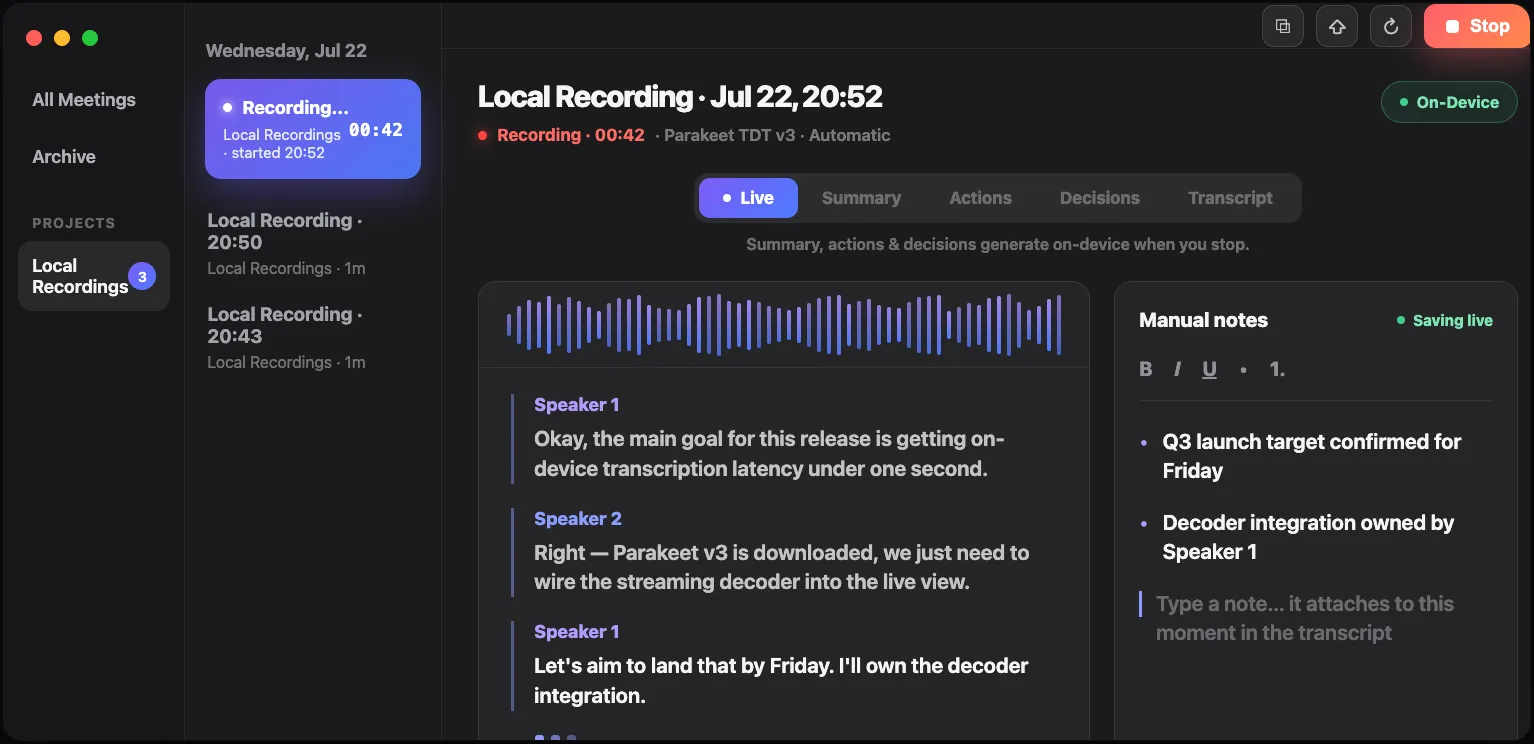Open the Actions tab
Screen dimensions: 1534x744
[980, 198]
